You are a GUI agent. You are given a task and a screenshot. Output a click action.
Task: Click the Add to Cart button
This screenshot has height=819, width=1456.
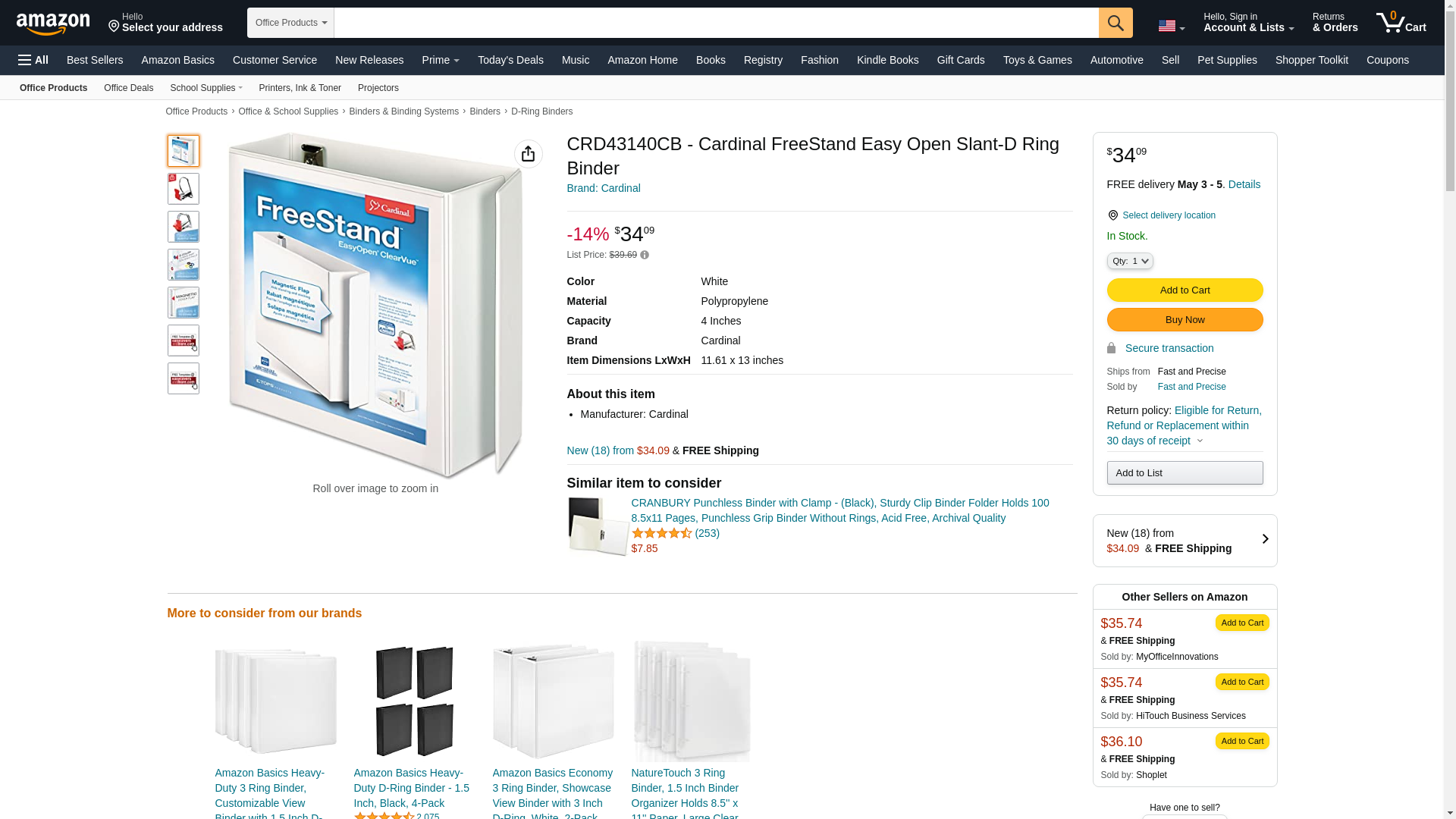click(x=1185, y=290)
